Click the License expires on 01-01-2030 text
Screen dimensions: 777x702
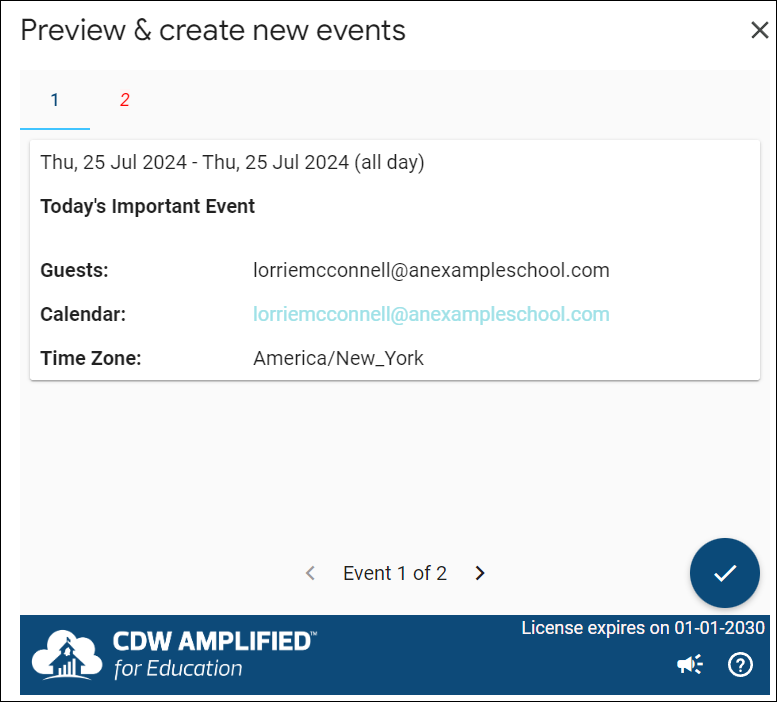tap(643, 628)
